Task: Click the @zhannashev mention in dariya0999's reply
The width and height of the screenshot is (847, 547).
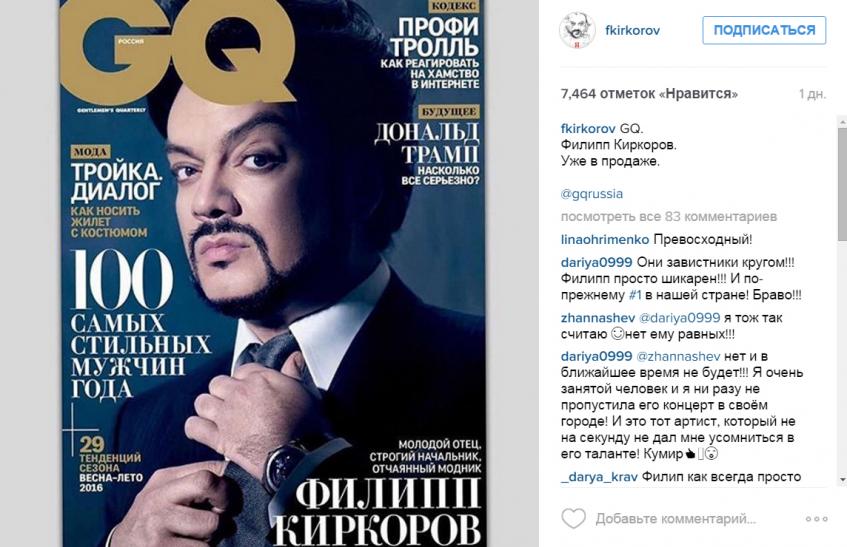Action: pos(678,356)
